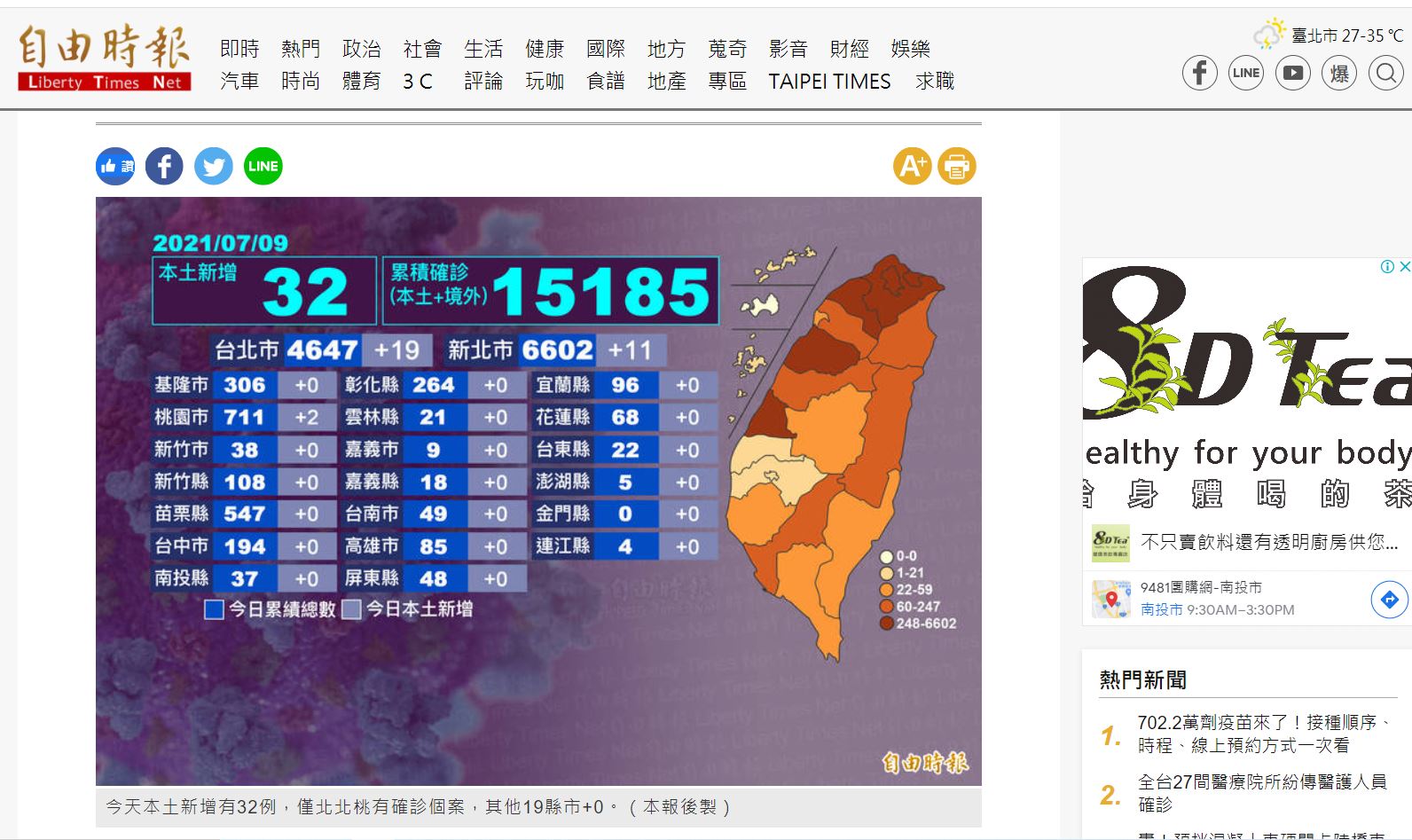The width and height of the screenshot is (1412, 840).
Task: Go to 地方 section
Action: point(666,49)
